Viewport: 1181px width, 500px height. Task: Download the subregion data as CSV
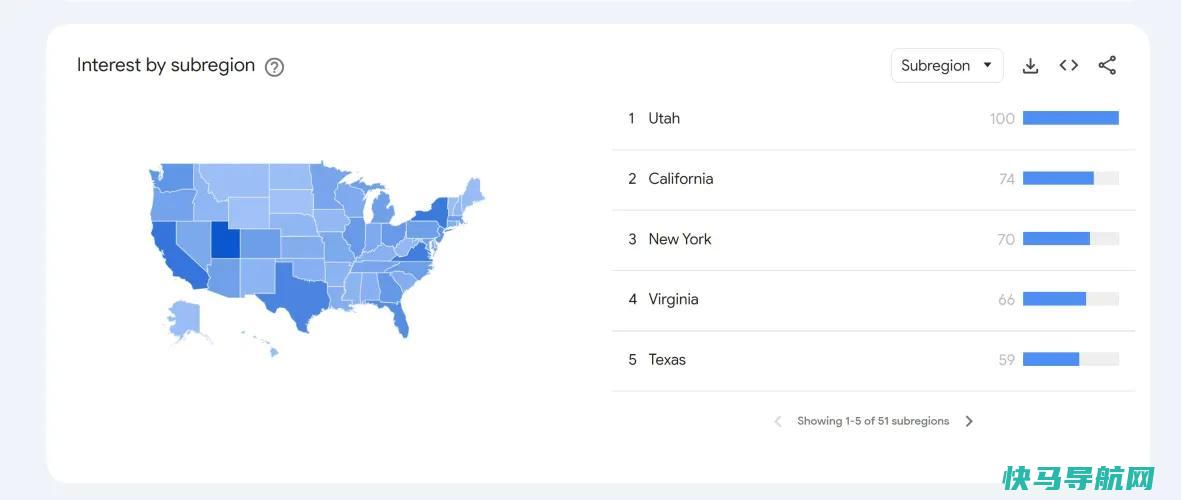coord(1030,66)
